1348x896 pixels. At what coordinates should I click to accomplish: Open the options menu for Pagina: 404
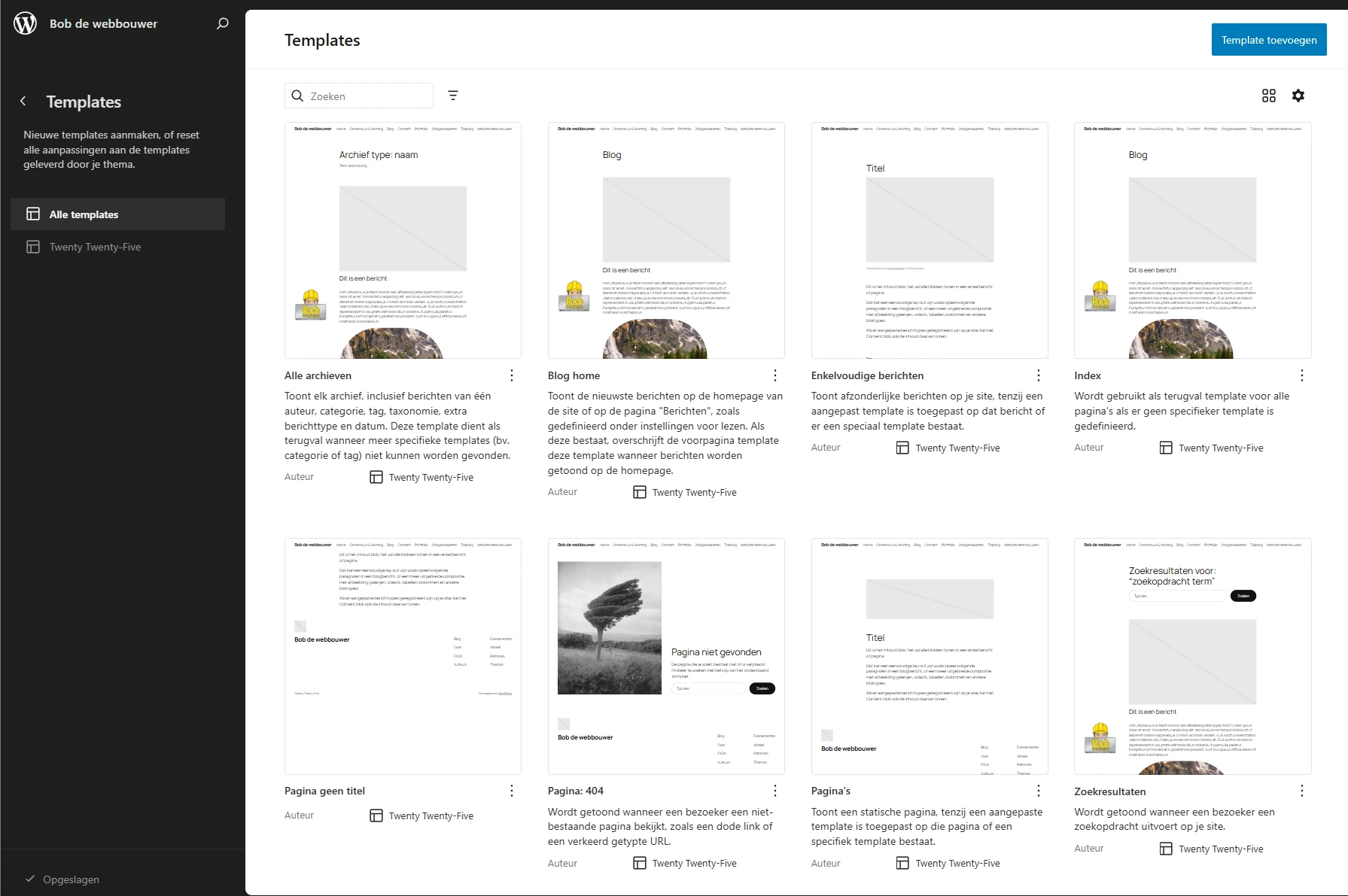(775, 791)
